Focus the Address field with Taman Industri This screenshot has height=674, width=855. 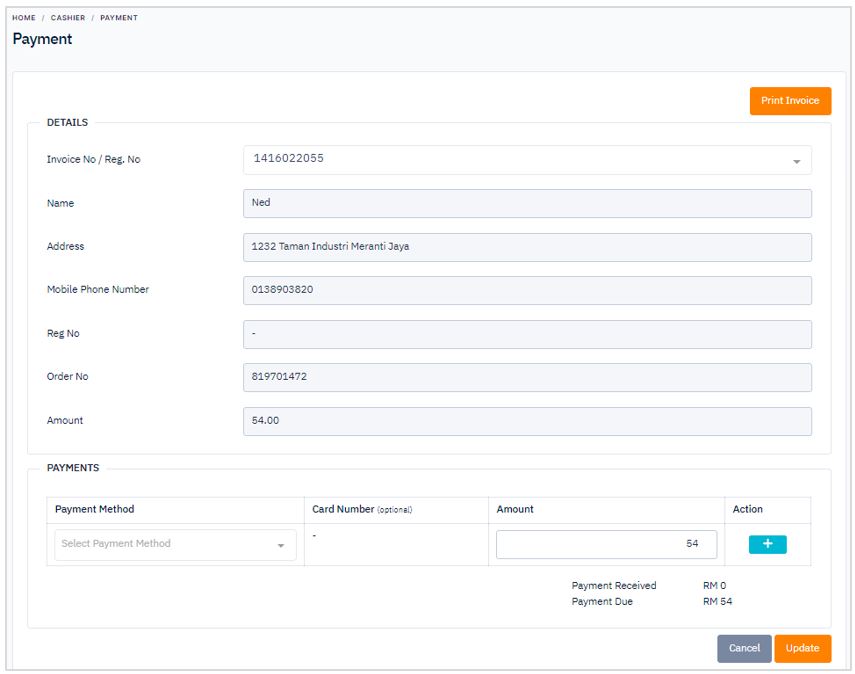pos(527,247)
